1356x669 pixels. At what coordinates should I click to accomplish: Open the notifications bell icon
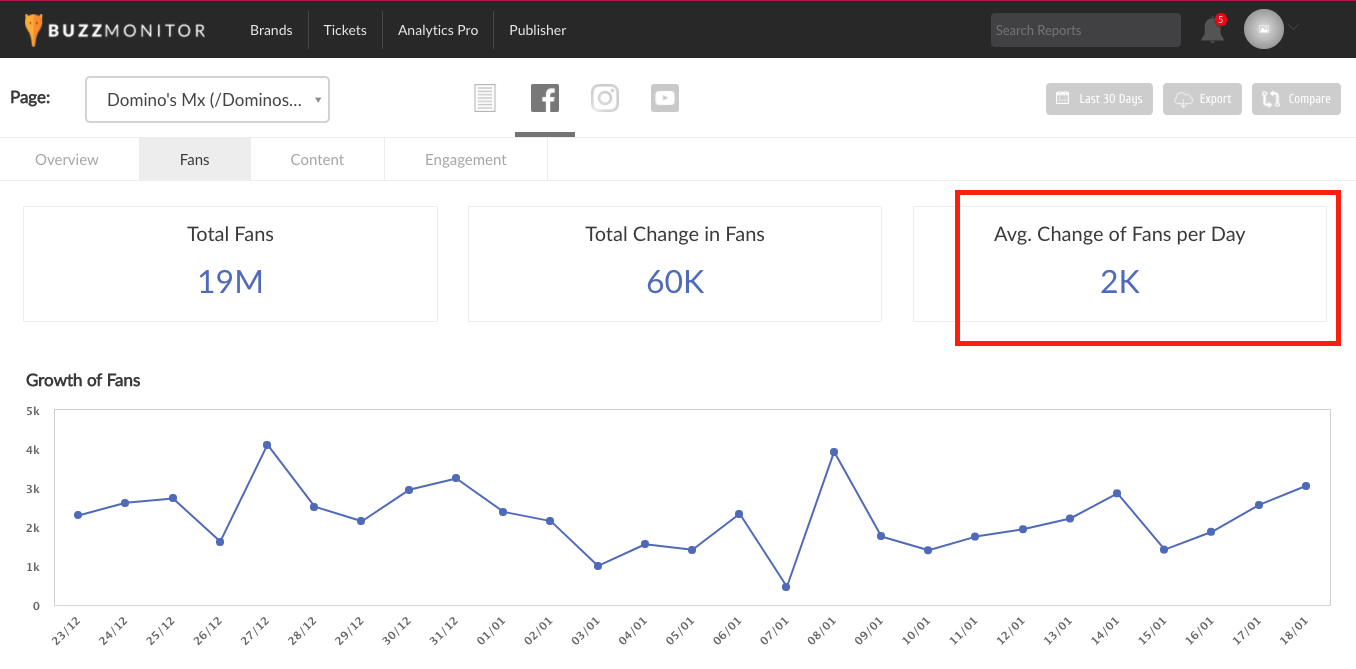(x=1213, y=30)
